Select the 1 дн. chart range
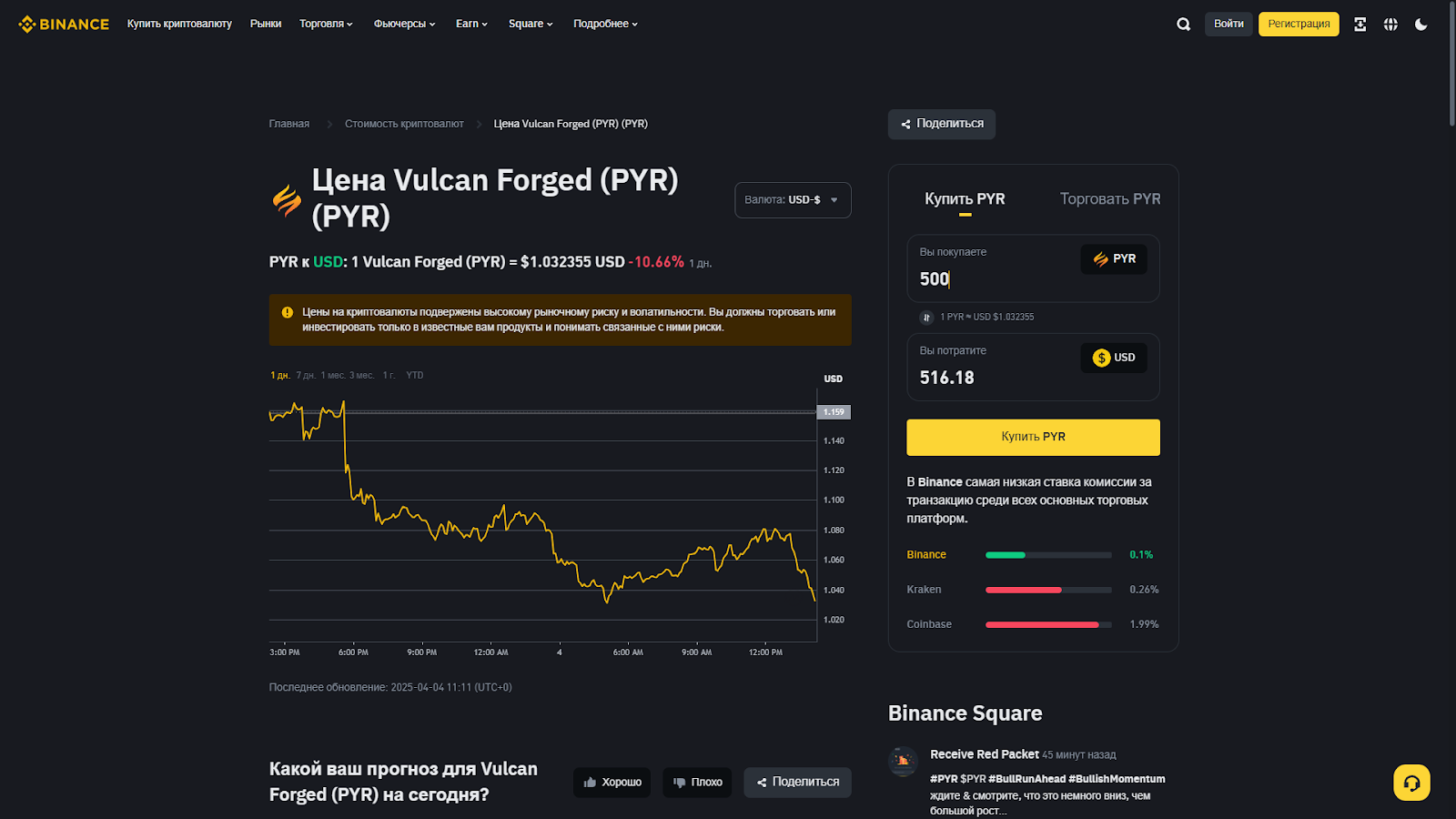The height and width of the screenshot is (819, 1456). pos(279,375)
